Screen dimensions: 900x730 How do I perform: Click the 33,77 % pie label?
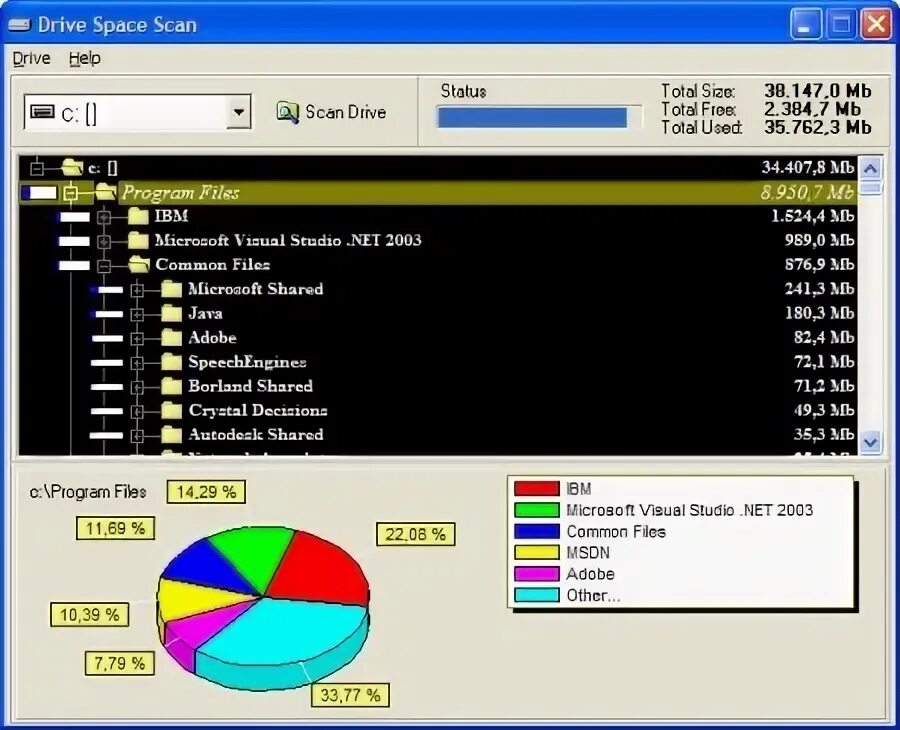(x=350, y=695)
